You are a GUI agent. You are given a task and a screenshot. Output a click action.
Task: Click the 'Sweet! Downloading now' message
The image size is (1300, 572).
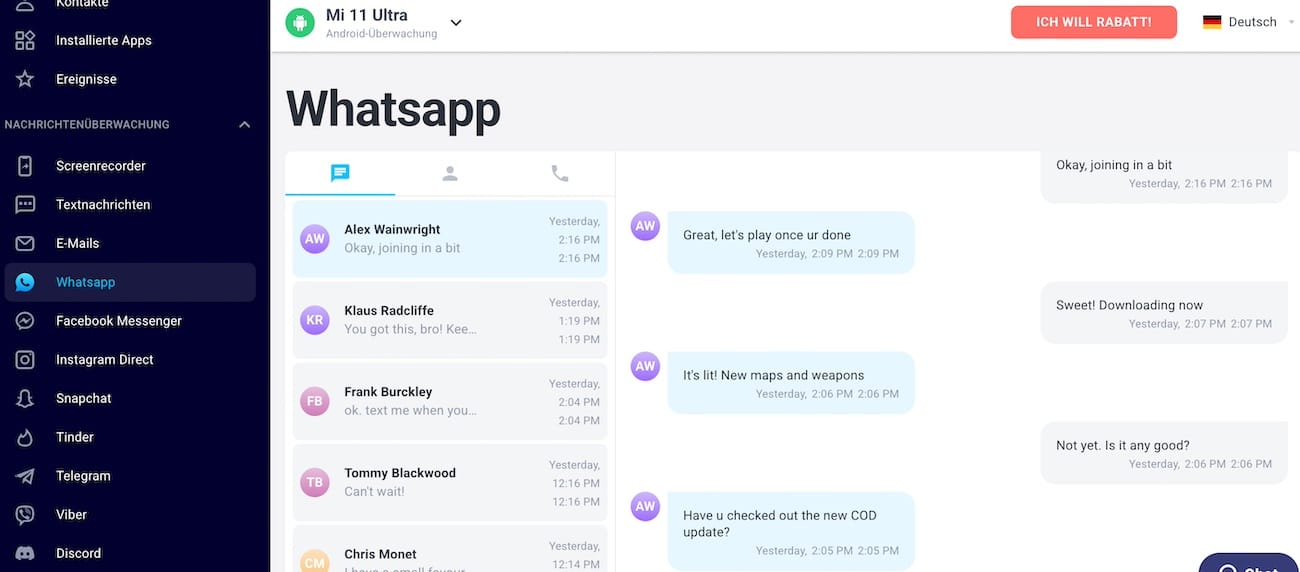coord(1164,313)
